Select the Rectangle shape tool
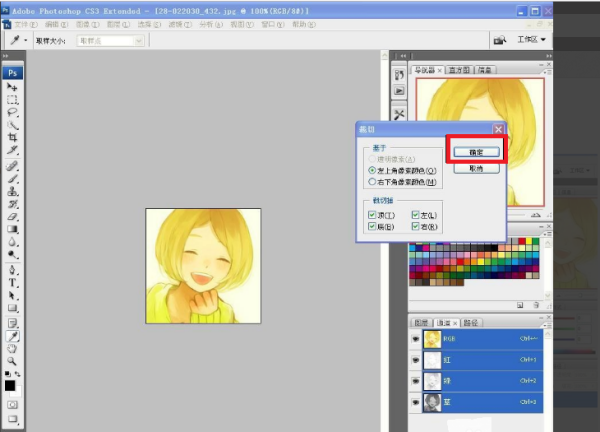 (x=12, y=308)
